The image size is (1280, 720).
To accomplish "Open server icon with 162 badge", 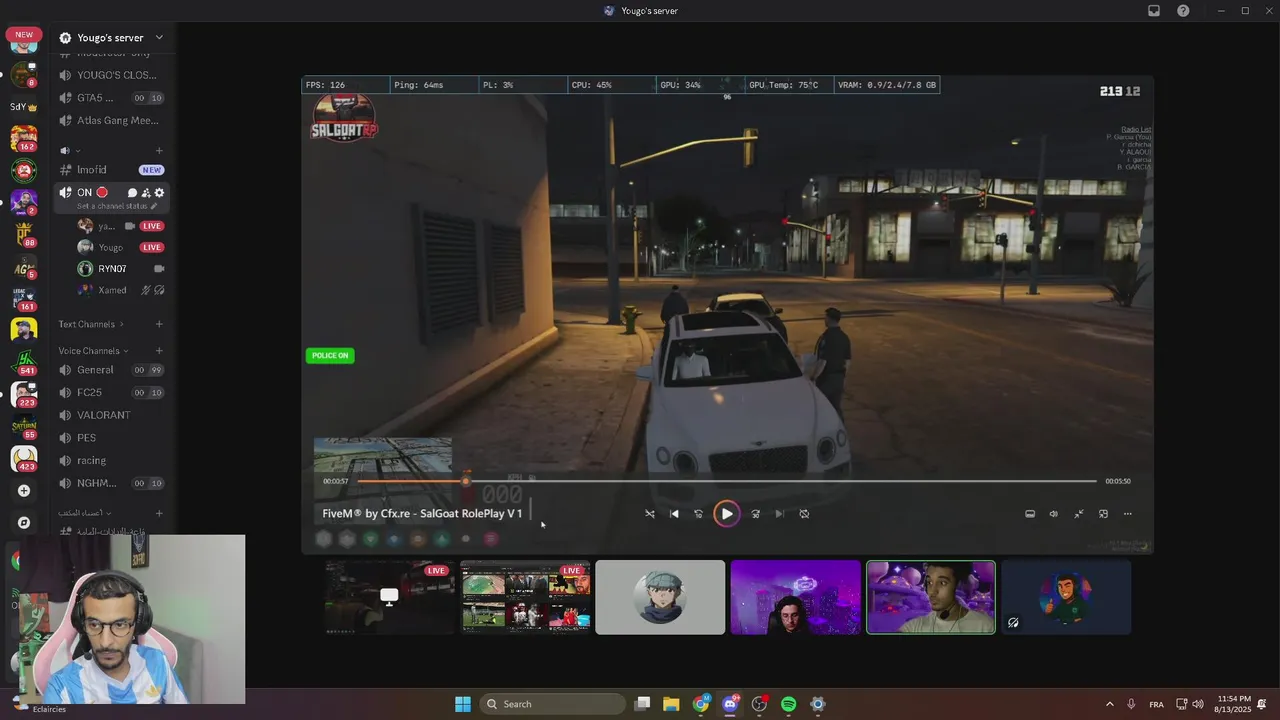I will coord(24,138).
